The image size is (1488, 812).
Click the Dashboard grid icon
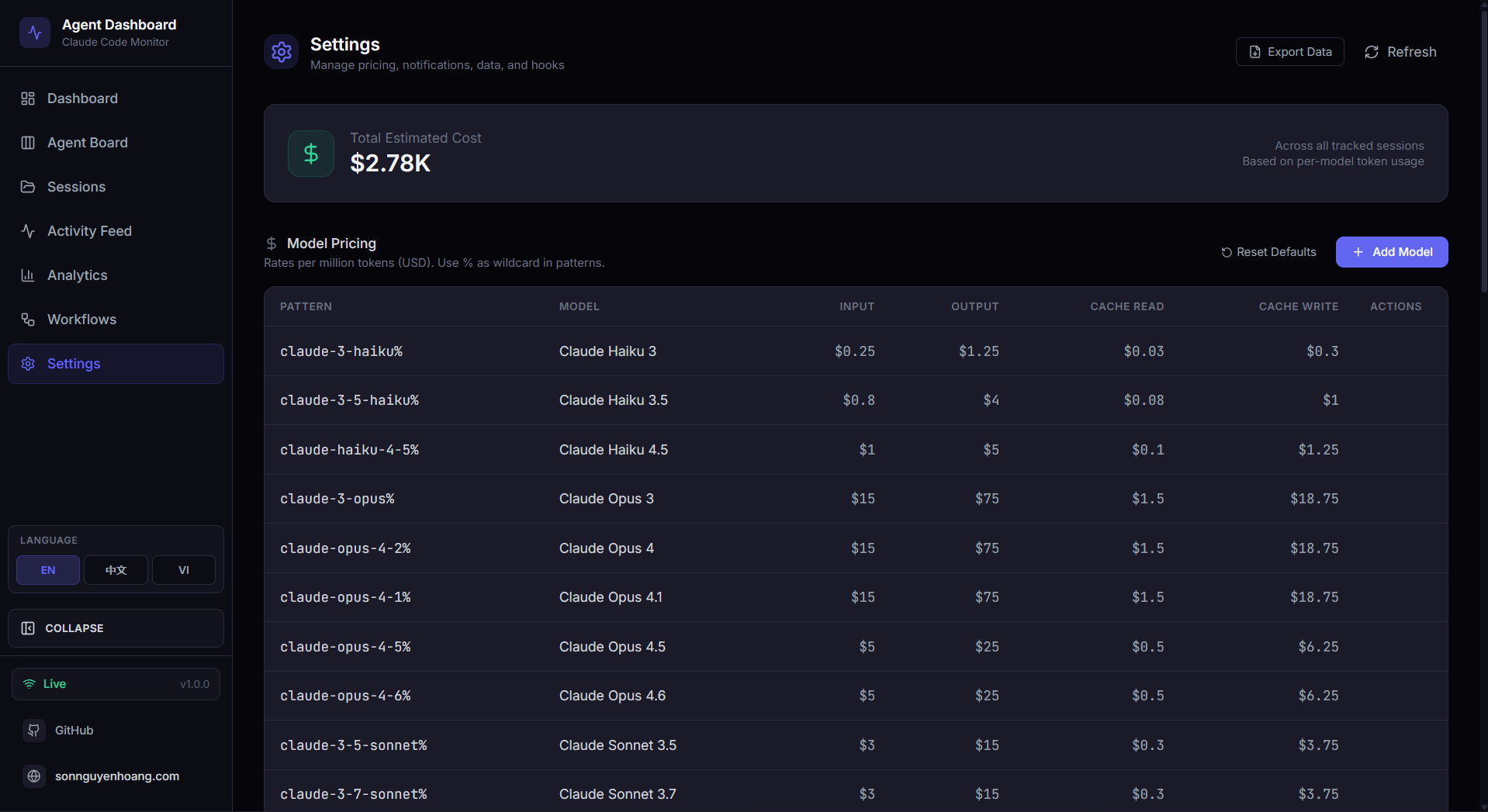point(28,98)
